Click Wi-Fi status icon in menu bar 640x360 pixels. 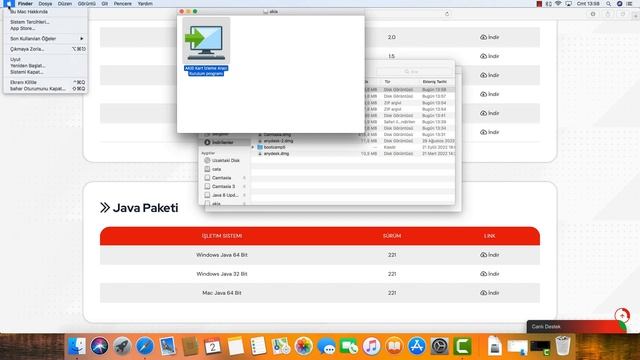coord(558,4)
